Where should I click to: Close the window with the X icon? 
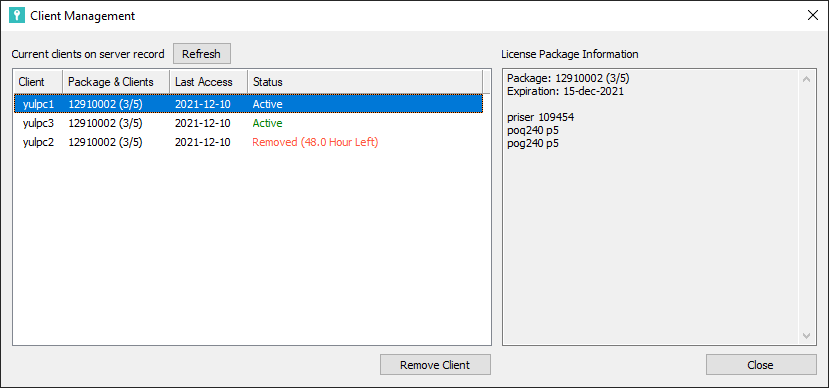pyautogui.click(x=813, y=15)
